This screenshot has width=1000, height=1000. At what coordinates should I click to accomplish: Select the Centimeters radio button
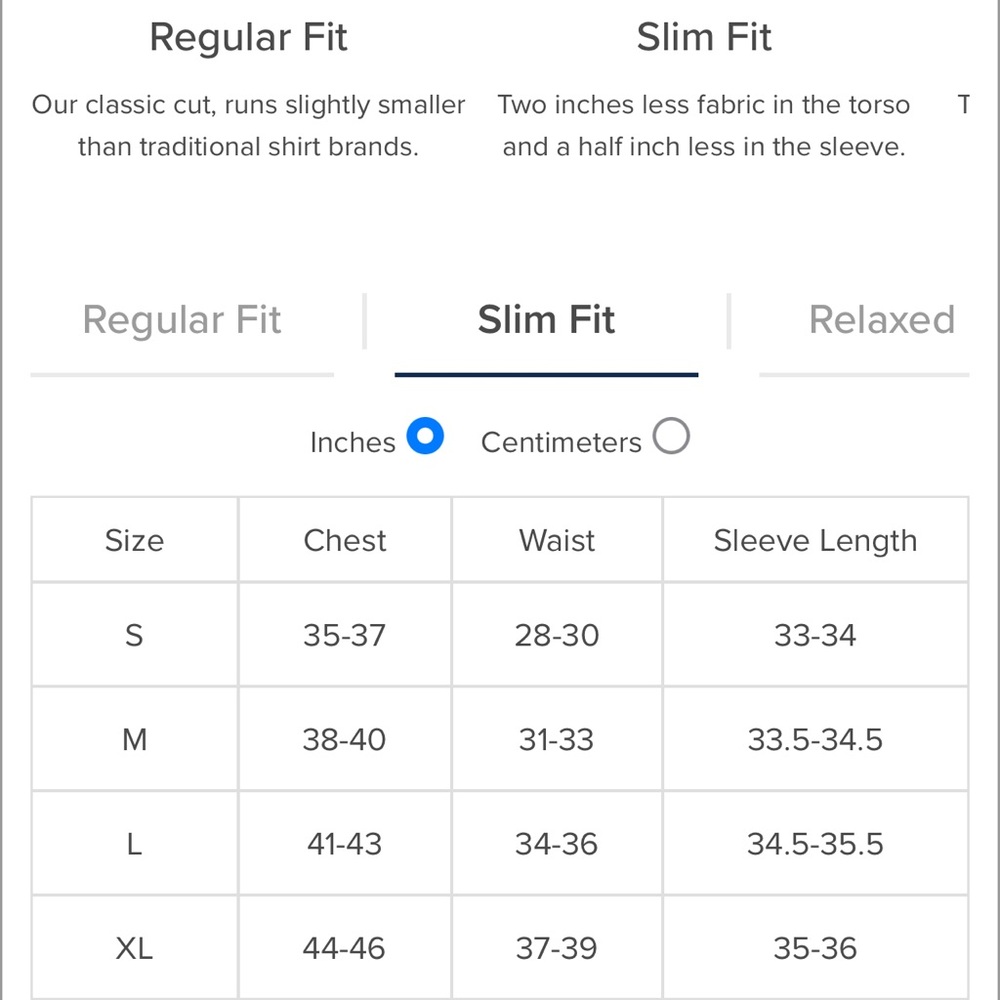coord(671,436)
